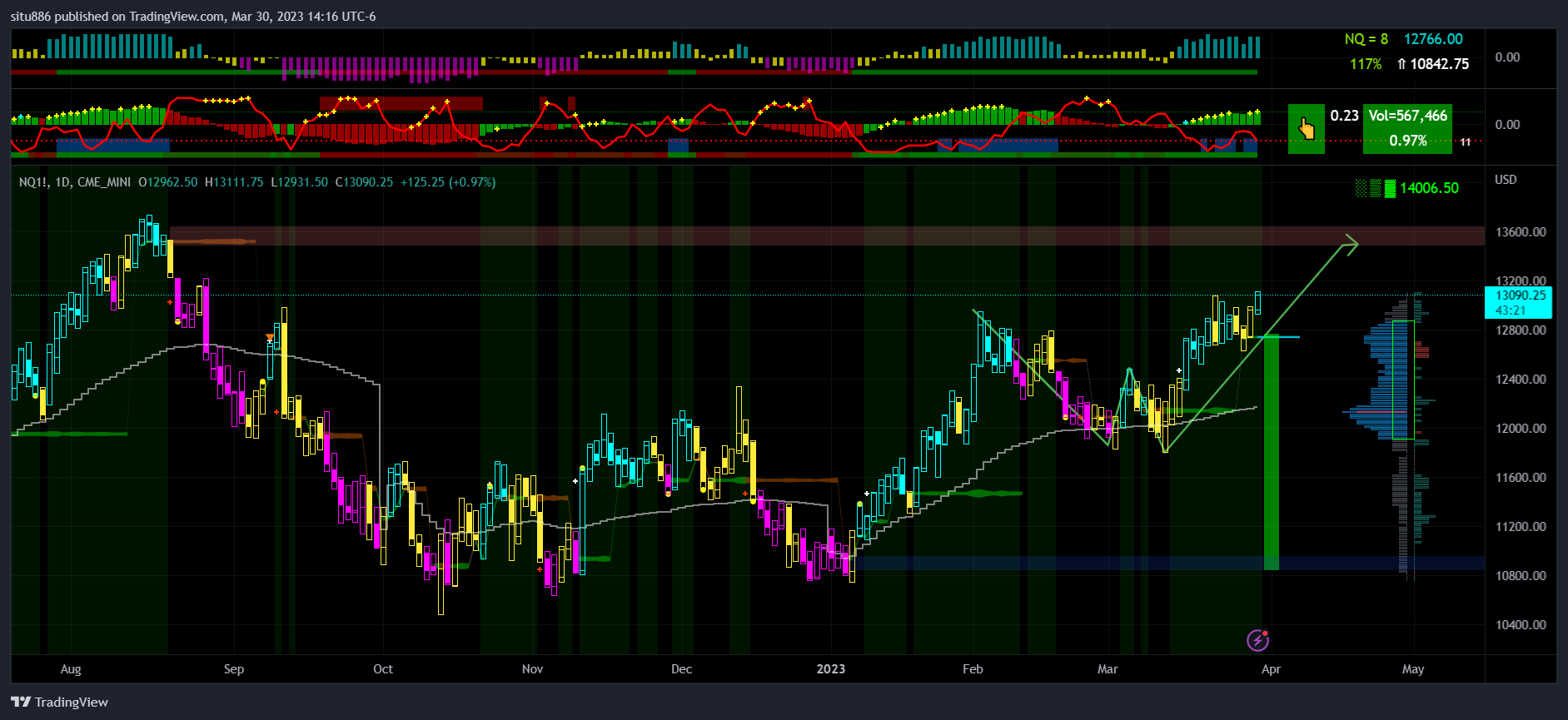
Task: Click the high value 'H13111.75'
Action: pyautogui.click(x=234, y=182)
